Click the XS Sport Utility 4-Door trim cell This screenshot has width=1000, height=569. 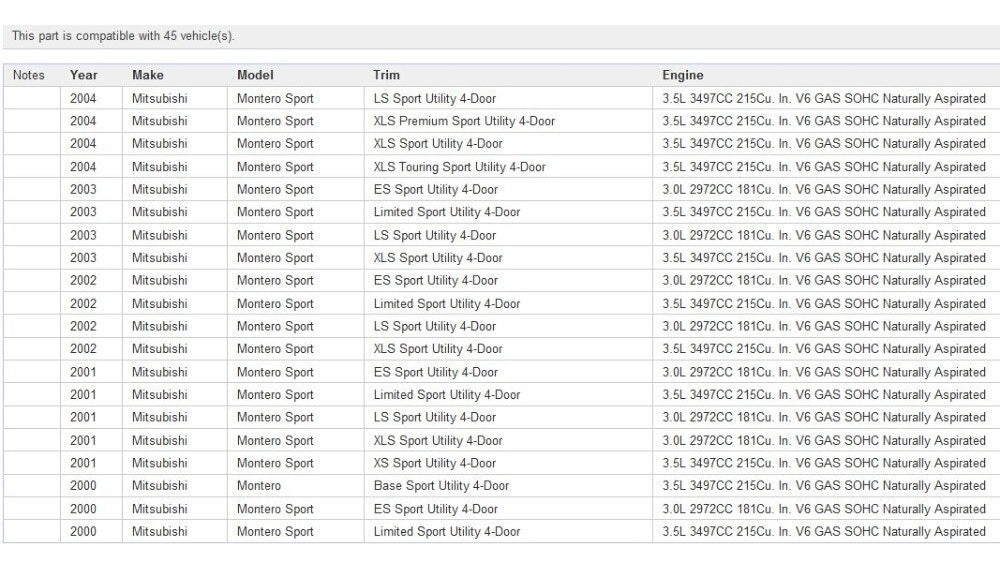pos(434,463)
